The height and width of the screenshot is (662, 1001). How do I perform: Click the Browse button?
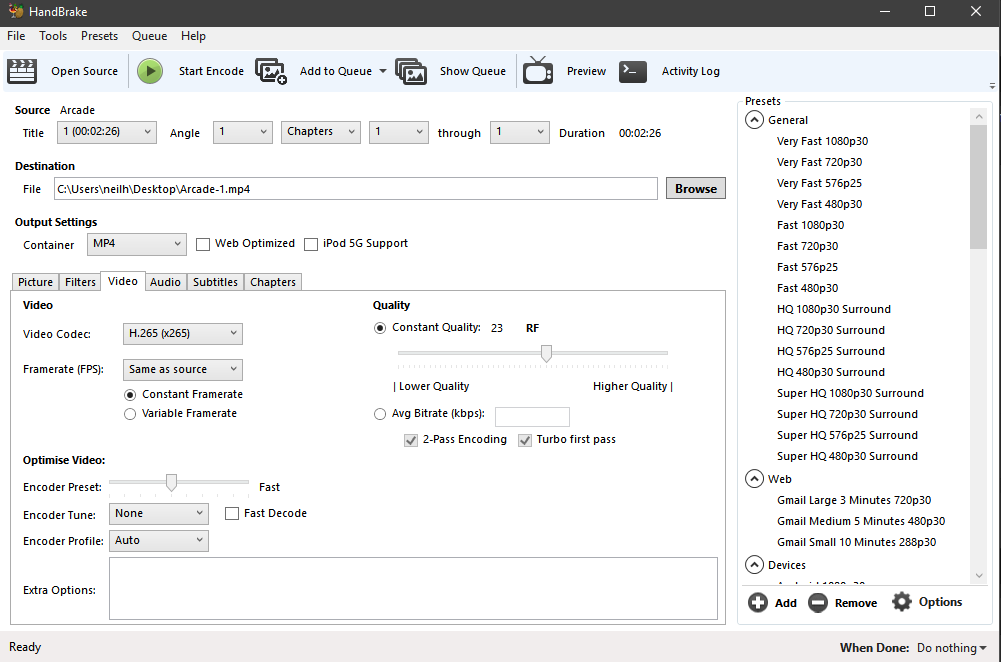(x=696, y=188)
